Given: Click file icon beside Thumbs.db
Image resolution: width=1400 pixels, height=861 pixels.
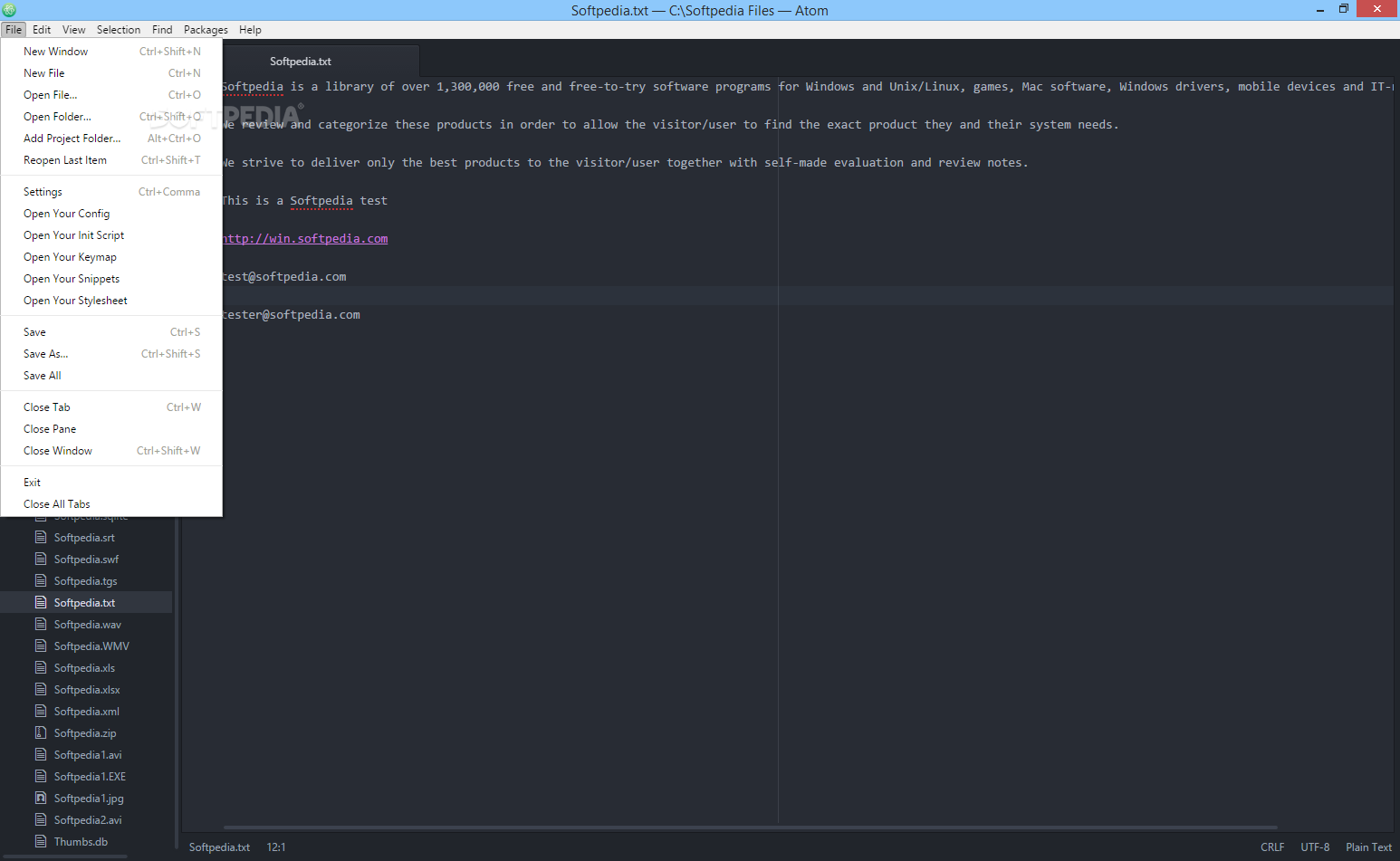Looking at the screenshot, I should [41, 841].
